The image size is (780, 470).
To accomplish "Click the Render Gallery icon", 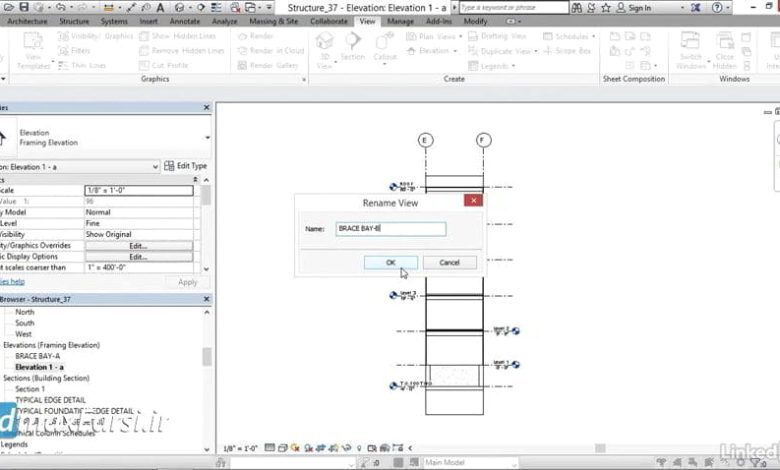I will point(242,65).
